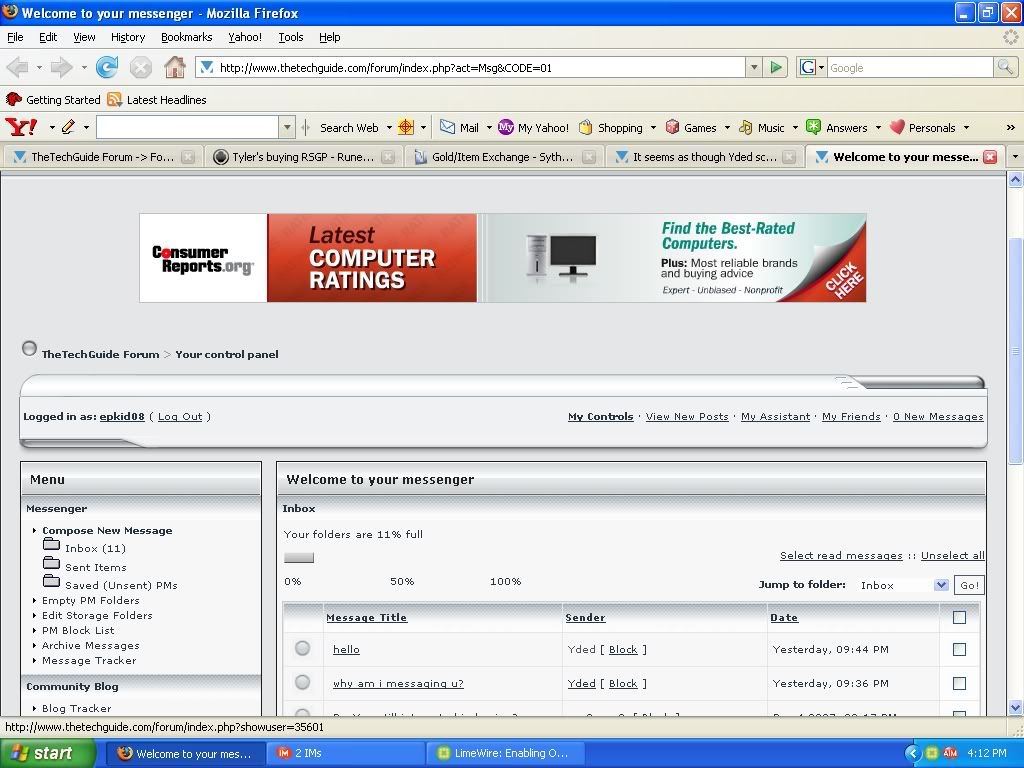Viewport: 1024px width, 768px height.
Task: Click the Log Out link
Action: (179, 417)
